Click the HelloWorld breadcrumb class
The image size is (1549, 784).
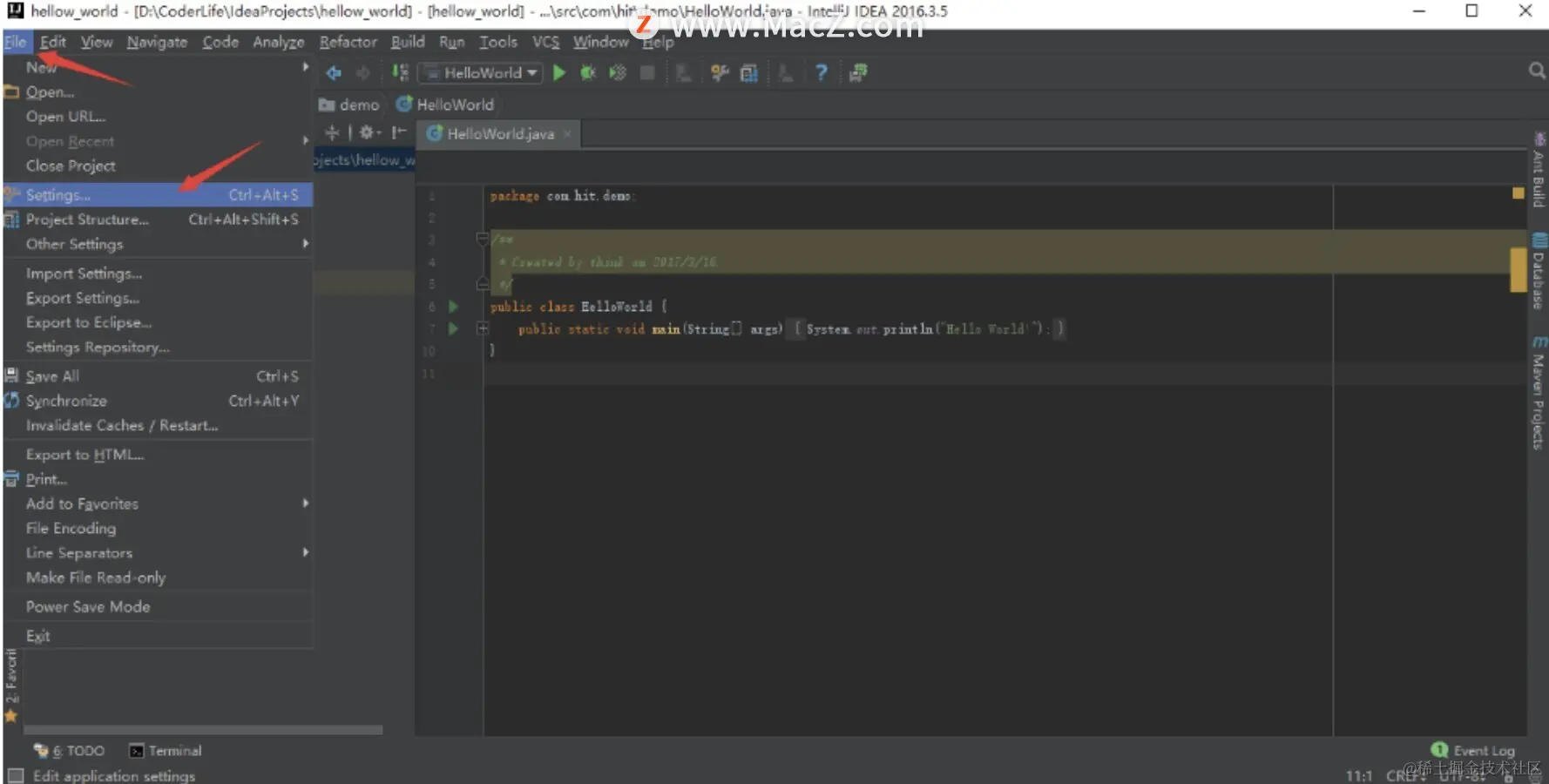445,105
